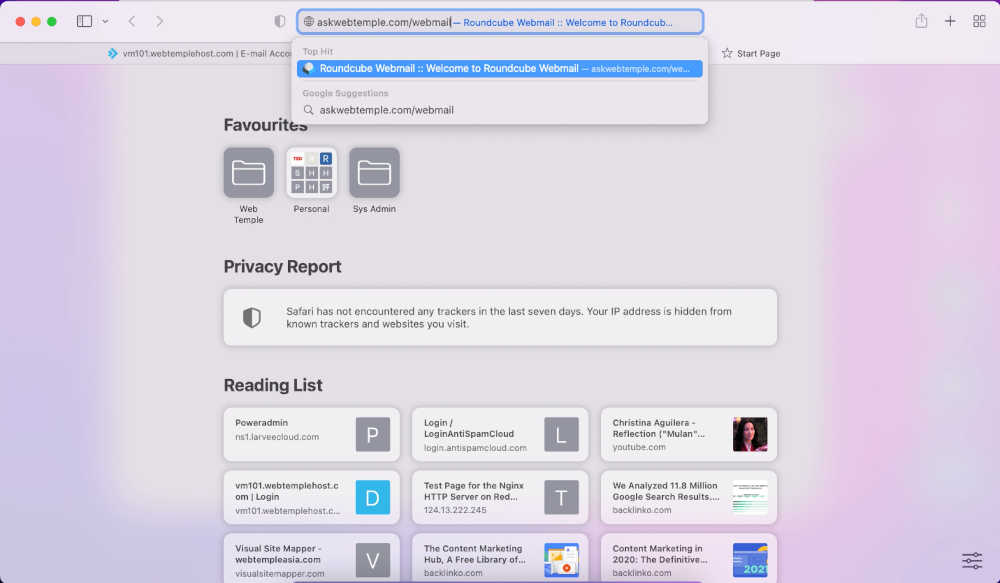The width and height of the screenshot is (1000, 583).
Task: Open the Start Page customize settings sliders
Action: (x=972, y=561)
